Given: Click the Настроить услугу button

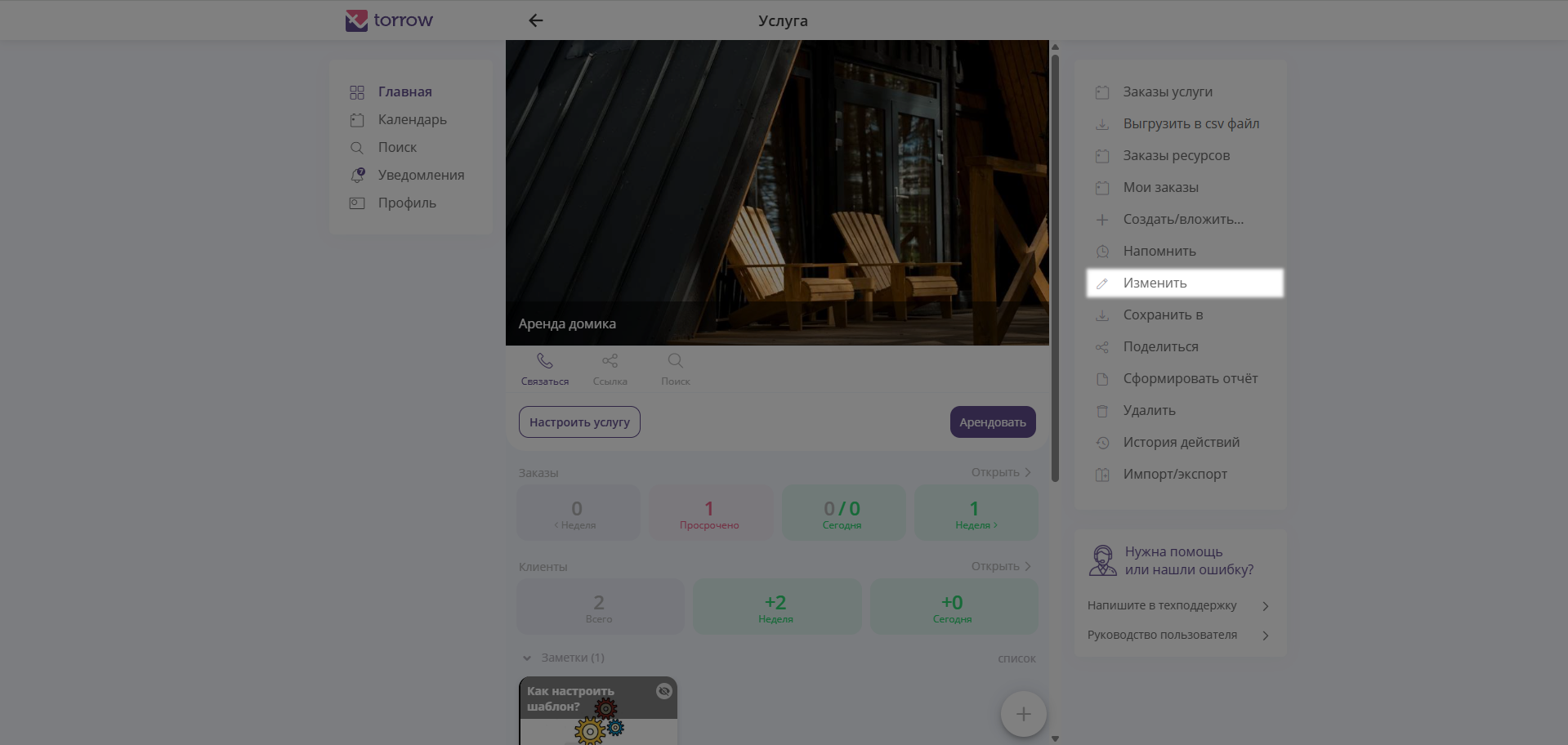Looking at the screenshot, I should tap(579, 422).
